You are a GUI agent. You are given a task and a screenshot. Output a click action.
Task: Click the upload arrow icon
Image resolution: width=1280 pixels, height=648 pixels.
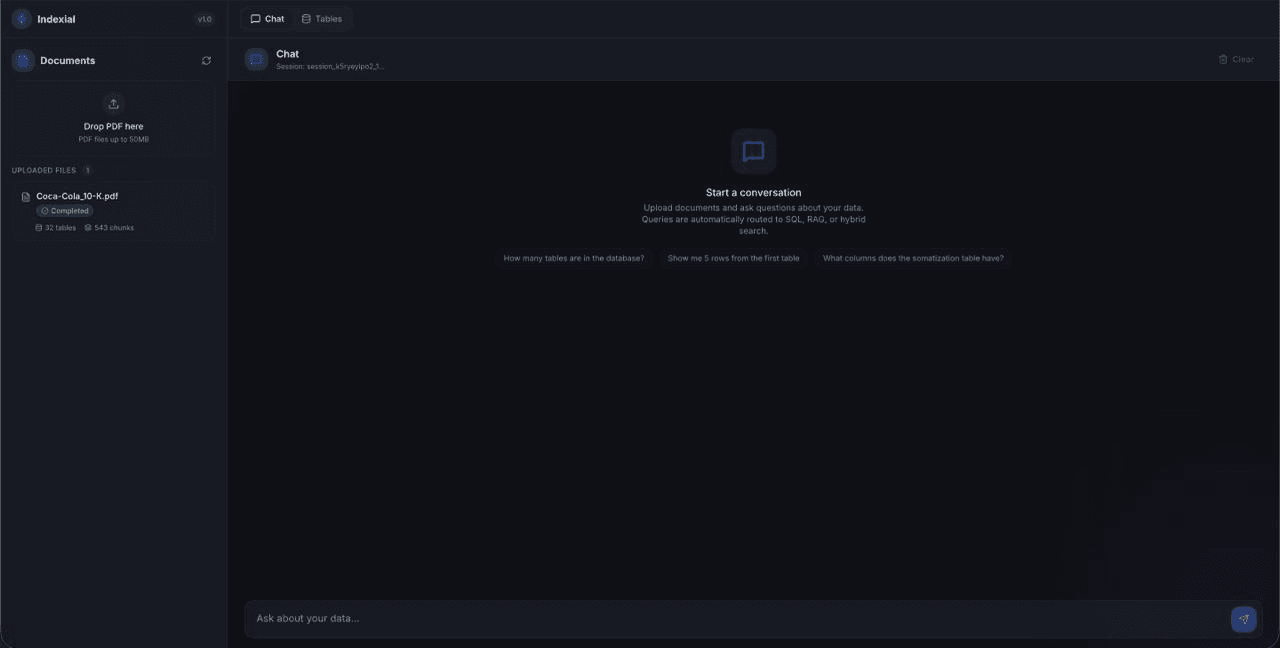113,104
